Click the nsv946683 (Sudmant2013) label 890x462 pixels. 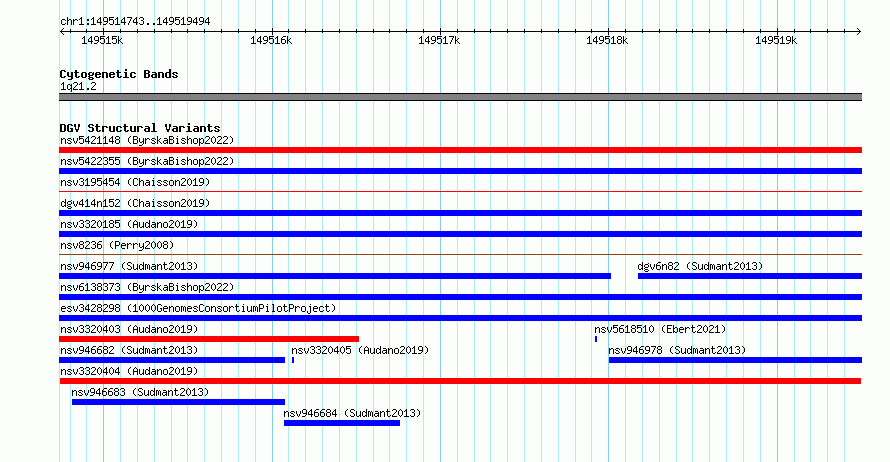point(140,392)
